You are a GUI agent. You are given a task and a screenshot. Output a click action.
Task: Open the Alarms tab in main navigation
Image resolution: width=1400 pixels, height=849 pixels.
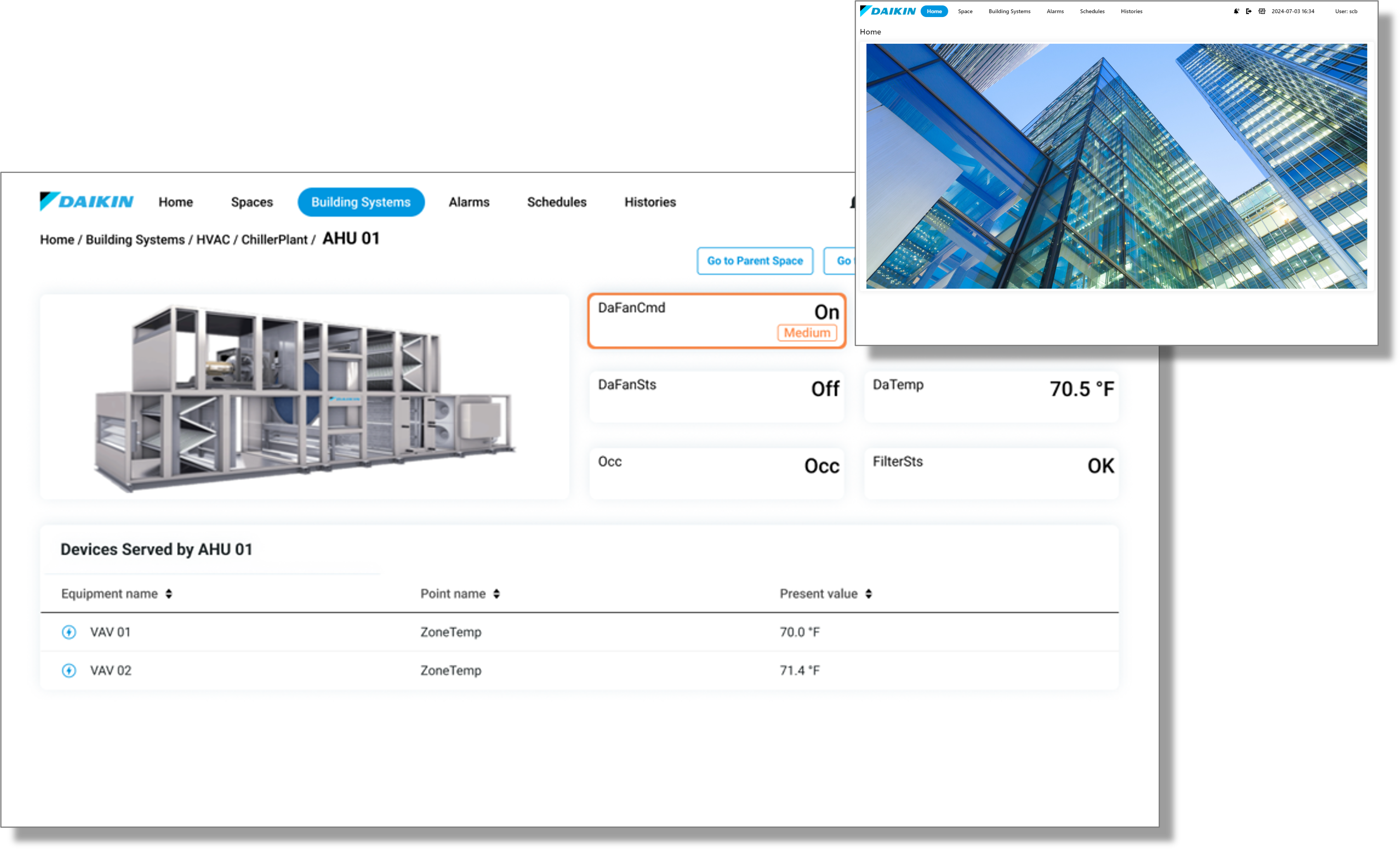click(469, 202)
